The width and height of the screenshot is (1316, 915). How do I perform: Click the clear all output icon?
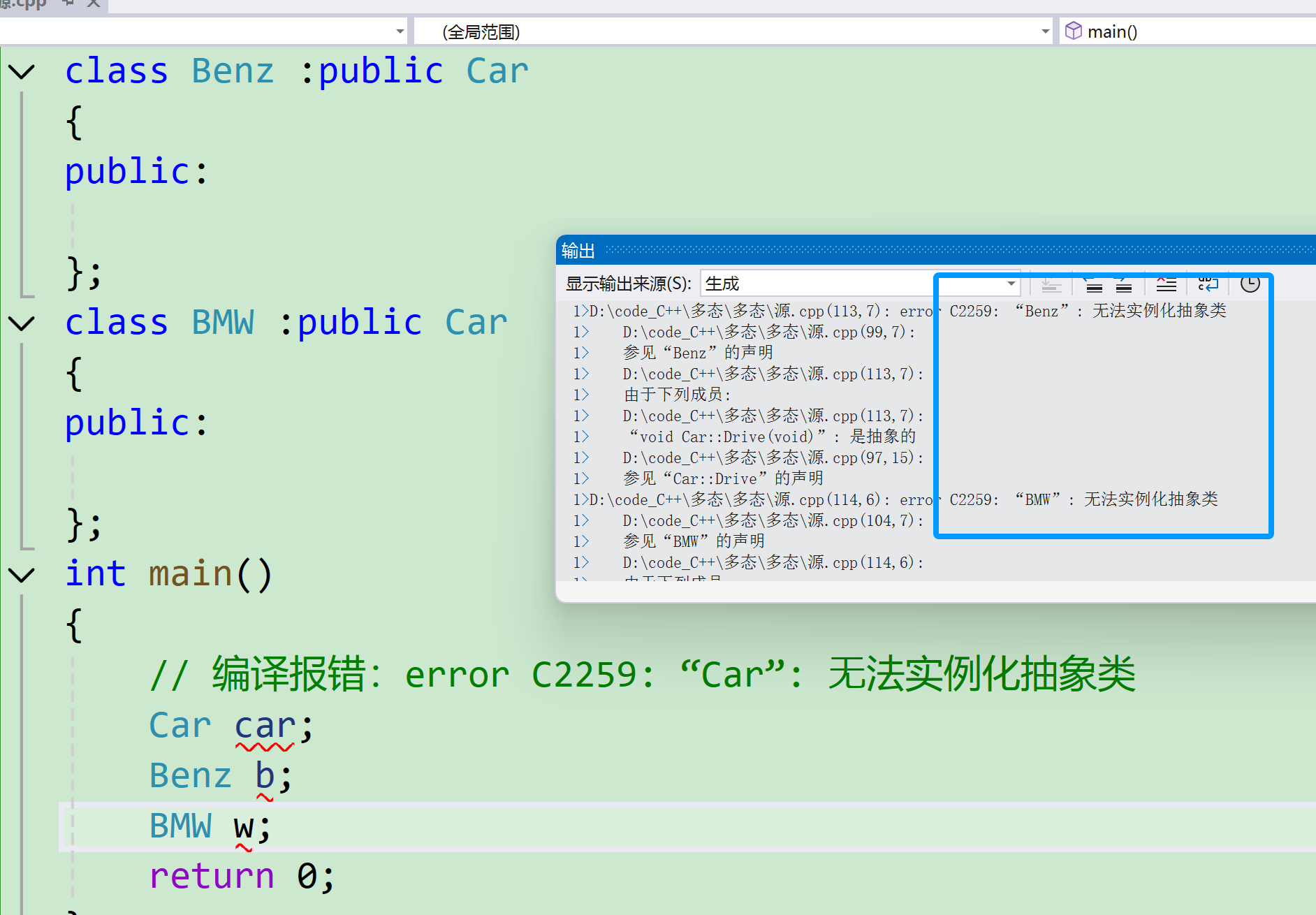(x=1166, y=284)
